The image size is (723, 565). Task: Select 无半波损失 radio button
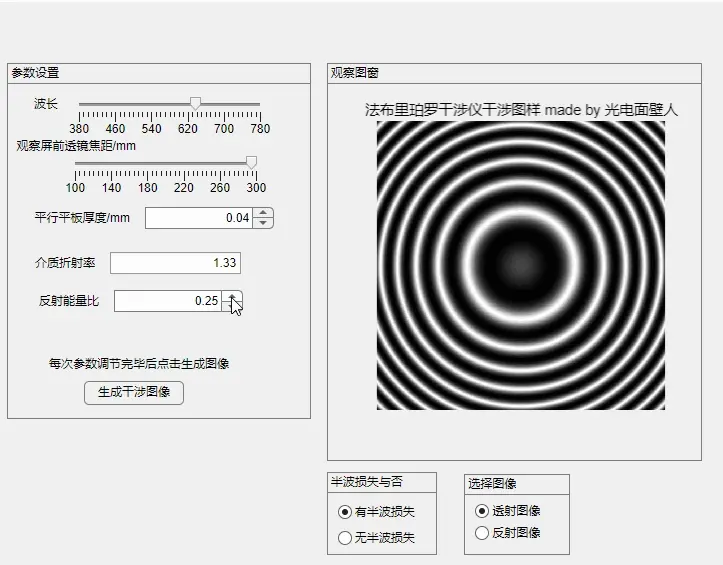pos(345,537)
